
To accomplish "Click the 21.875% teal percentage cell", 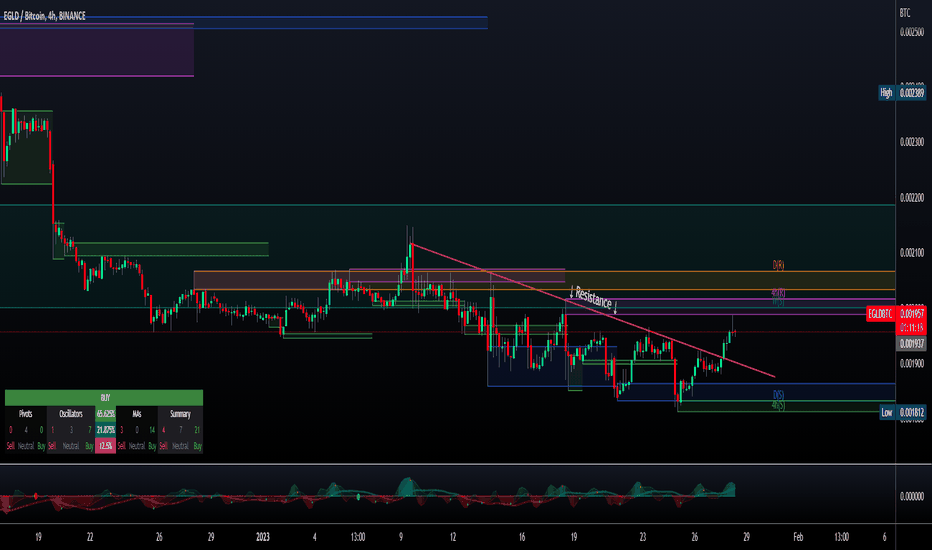I will (x=105, y=430).
